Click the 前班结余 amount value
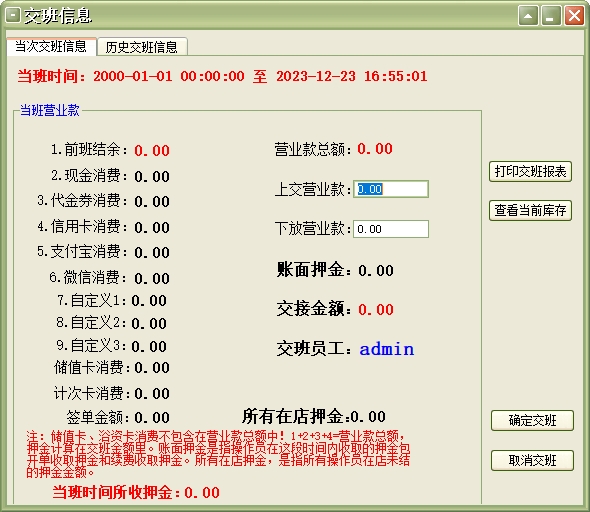This screenshot has width=590, height=512. [x=152, y=151]
